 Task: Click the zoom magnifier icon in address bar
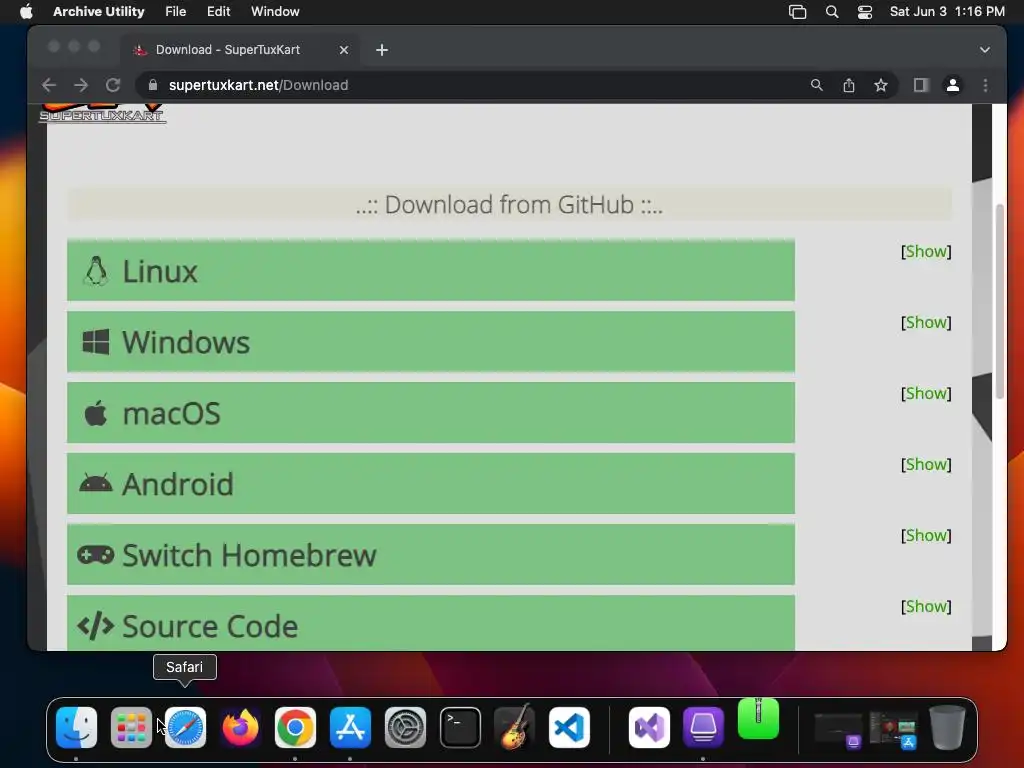pos(816,85)
